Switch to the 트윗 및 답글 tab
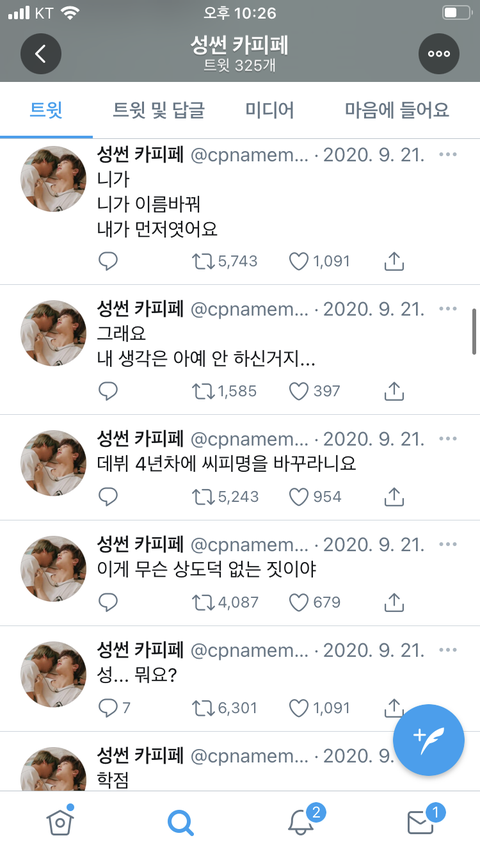 click(x=159, y=111)
